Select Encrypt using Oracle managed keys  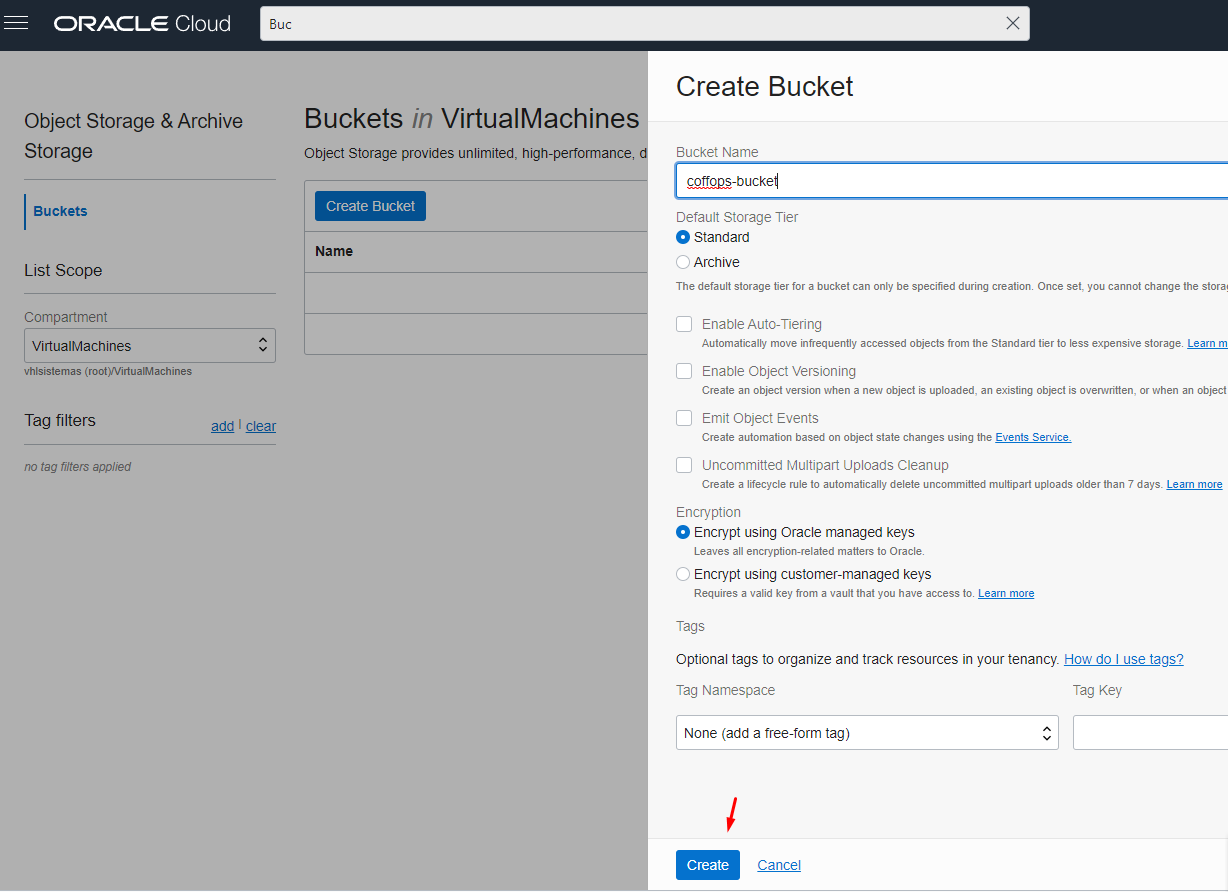click(683, 532)
